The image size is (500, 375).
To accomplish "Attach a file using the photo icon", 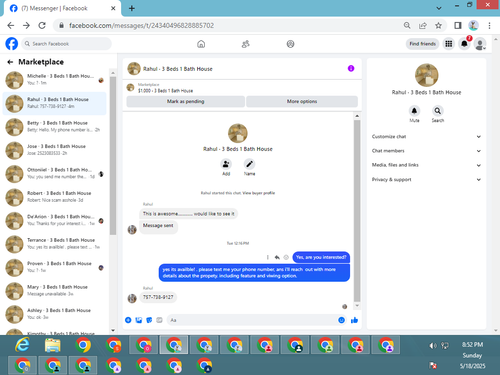I will [139, 320].
